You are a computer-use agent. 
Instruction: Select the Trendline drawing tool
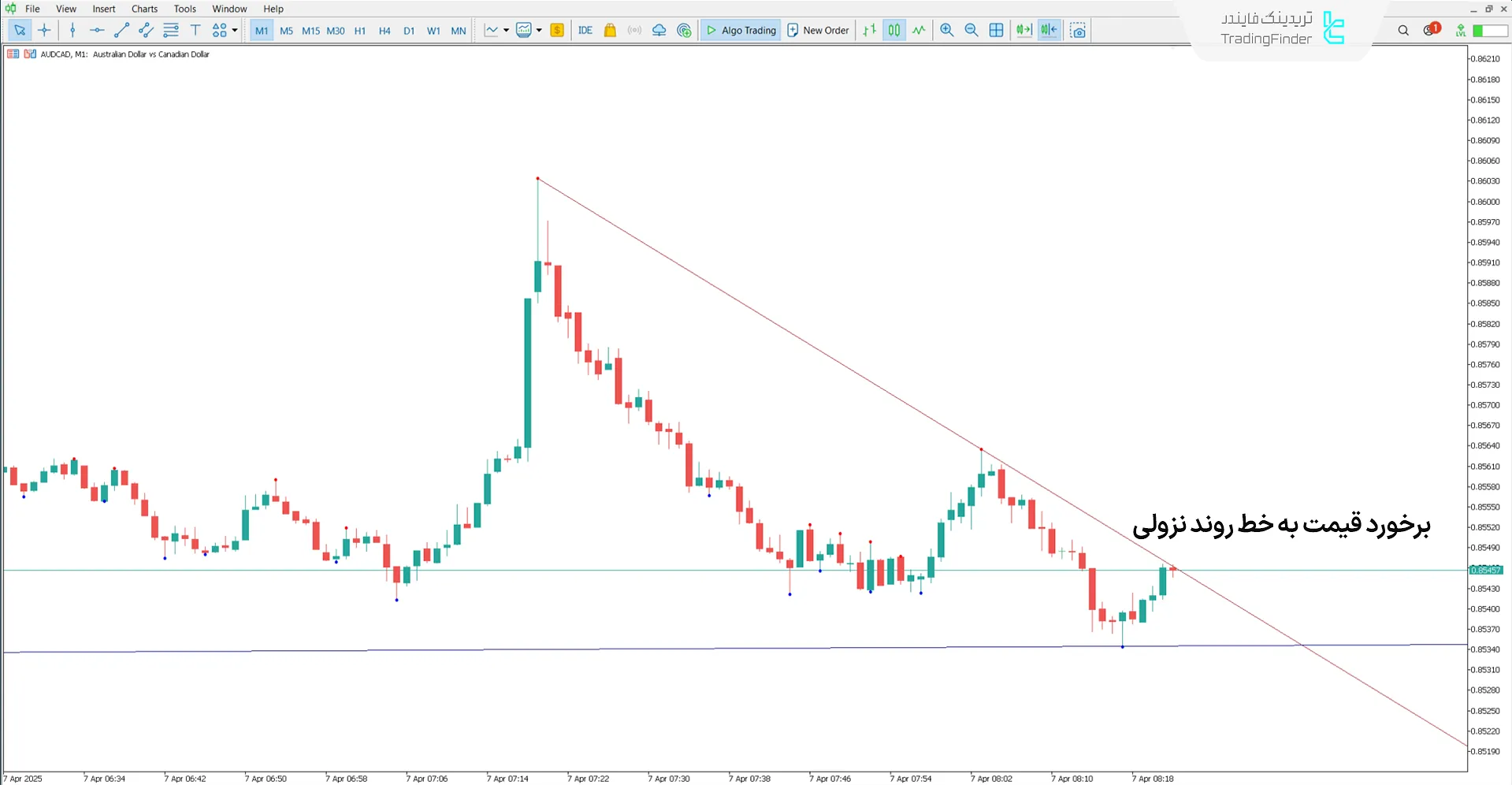pyautogui.click(x=121, y=30)
